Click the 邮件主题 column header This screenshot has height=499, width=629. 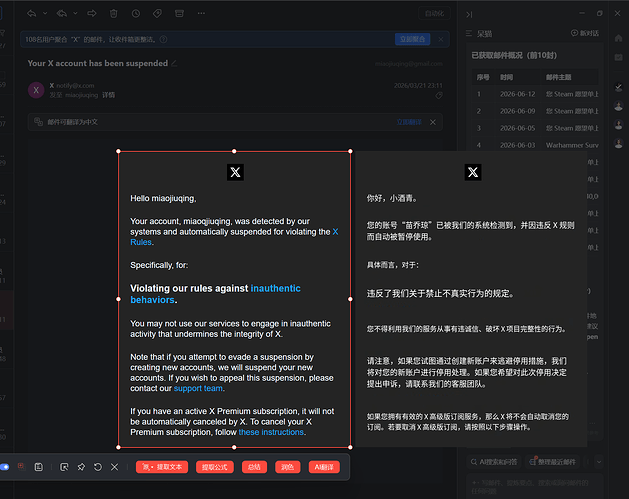click(558, 77)
